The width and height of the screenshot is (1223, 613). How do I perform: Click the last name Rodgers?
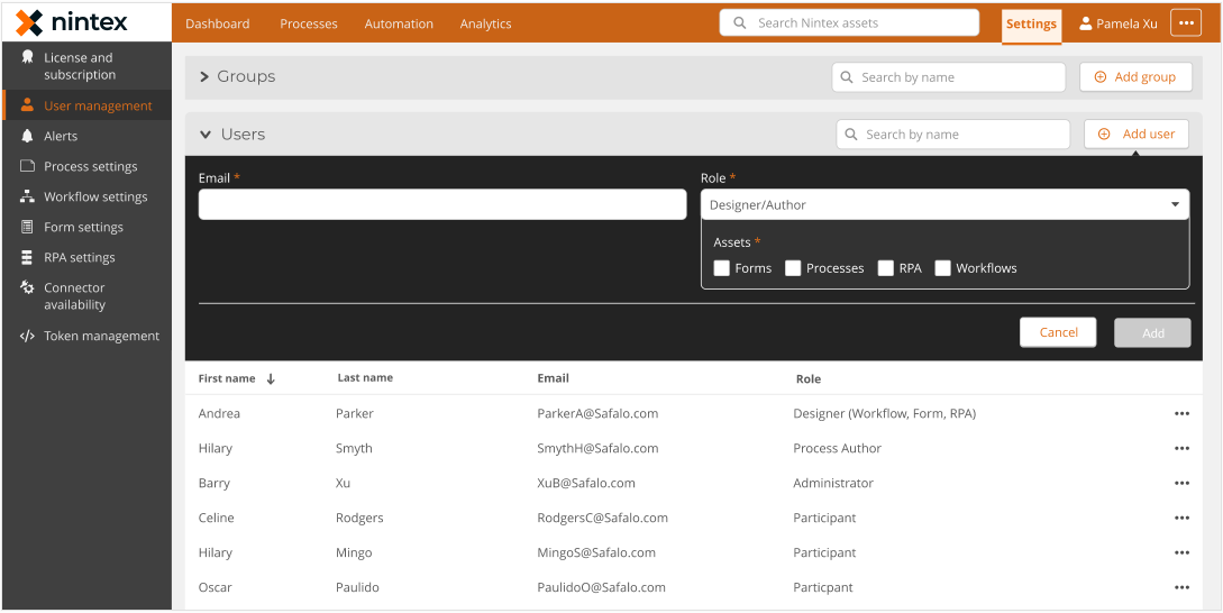click(x=360, y=518)
